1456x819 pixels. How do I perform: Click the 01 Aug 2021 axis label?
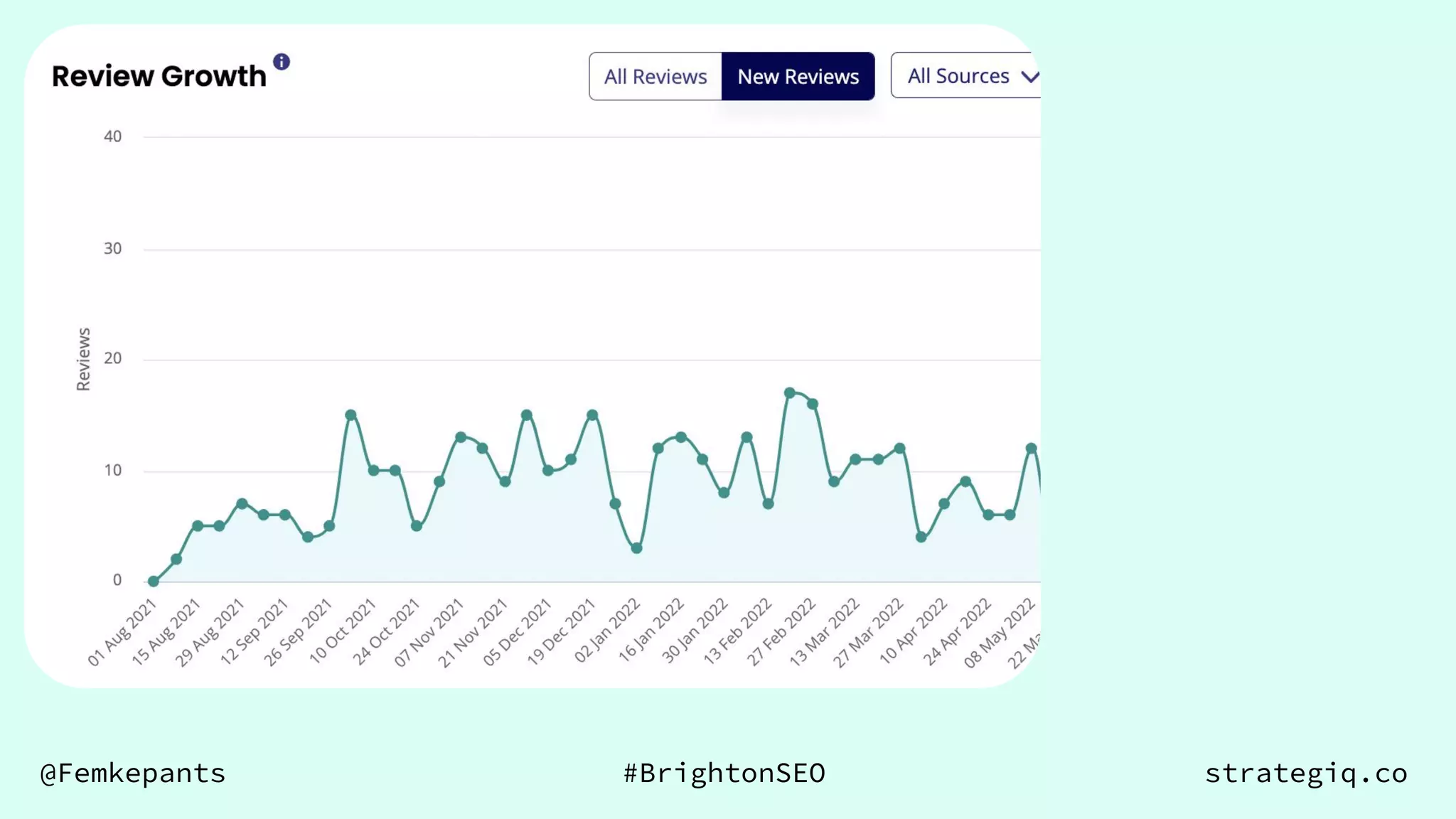[x=122, y=633]
